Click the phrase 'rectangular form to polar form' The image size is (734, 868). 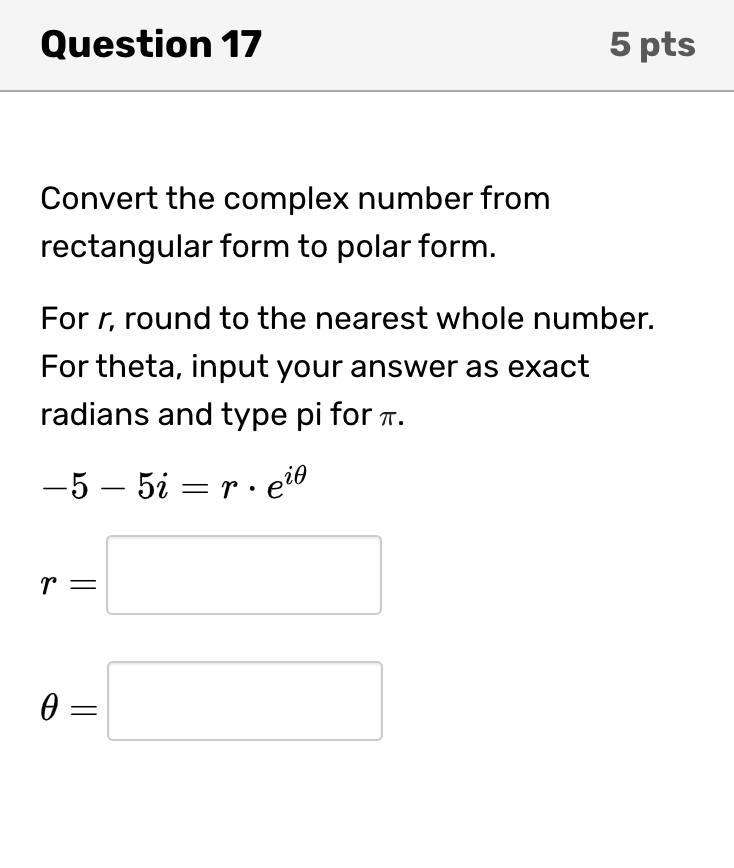(265, 246)
